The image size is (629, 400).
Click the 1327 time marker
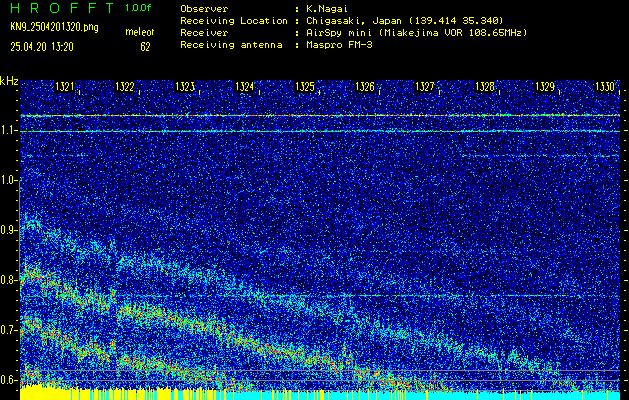425,87
